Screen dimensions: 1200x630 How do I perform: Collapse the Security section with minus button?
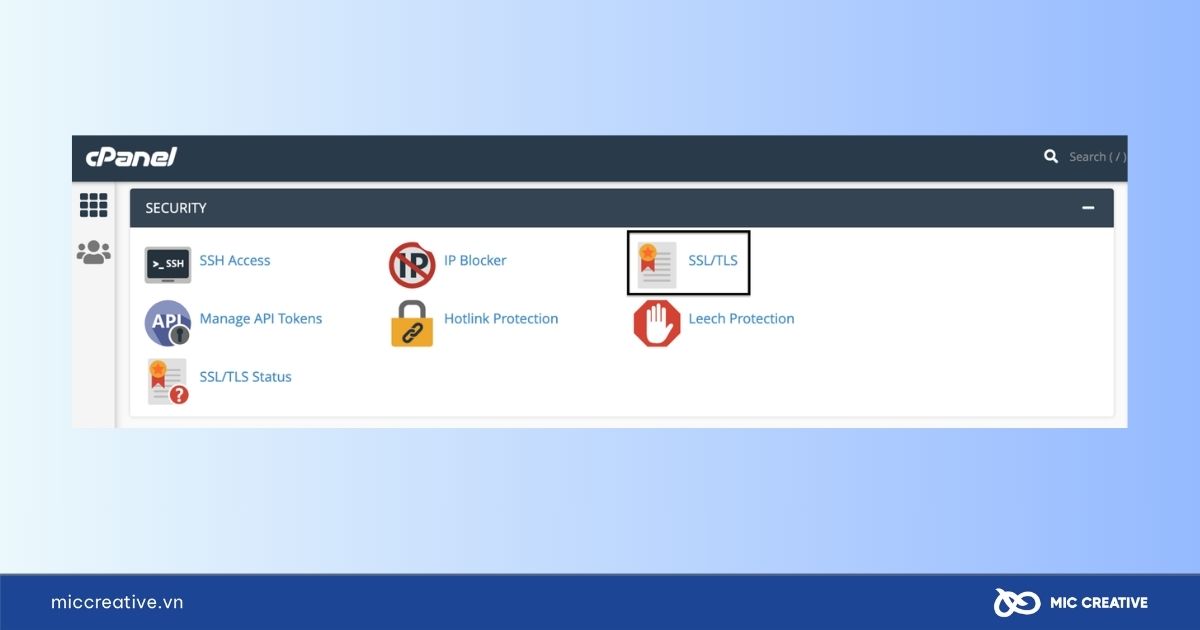[x=1088, y=208]
